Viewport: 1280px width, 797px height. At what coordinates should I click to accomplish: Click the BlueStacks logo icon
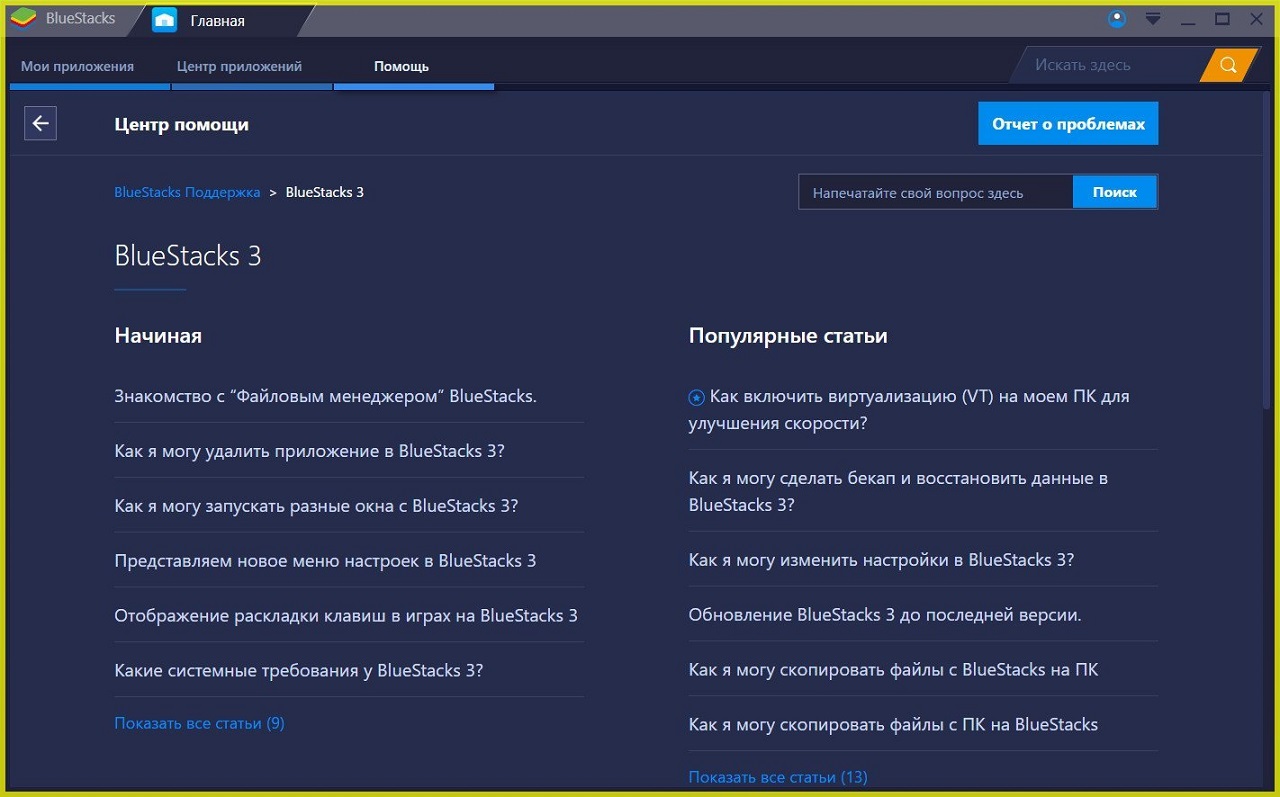tap(24, 19)
